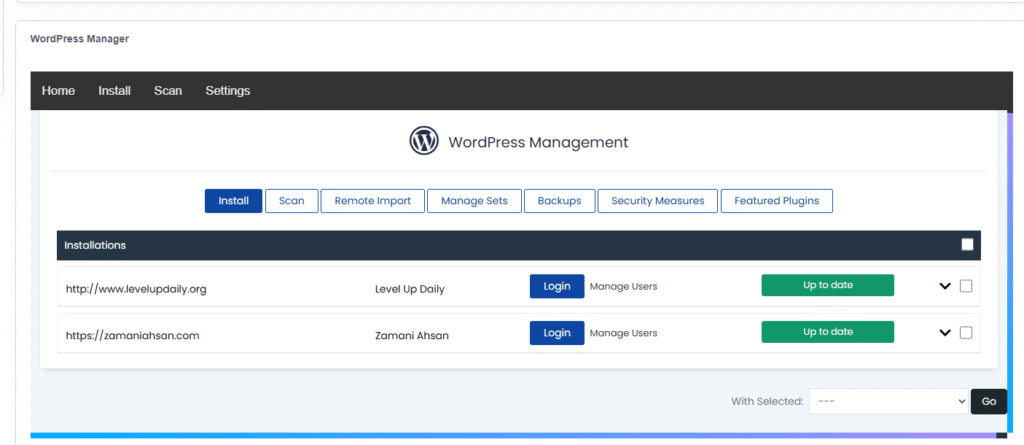
Task: Select the outlined Scan tab button
Action: (x=292, y=201)
